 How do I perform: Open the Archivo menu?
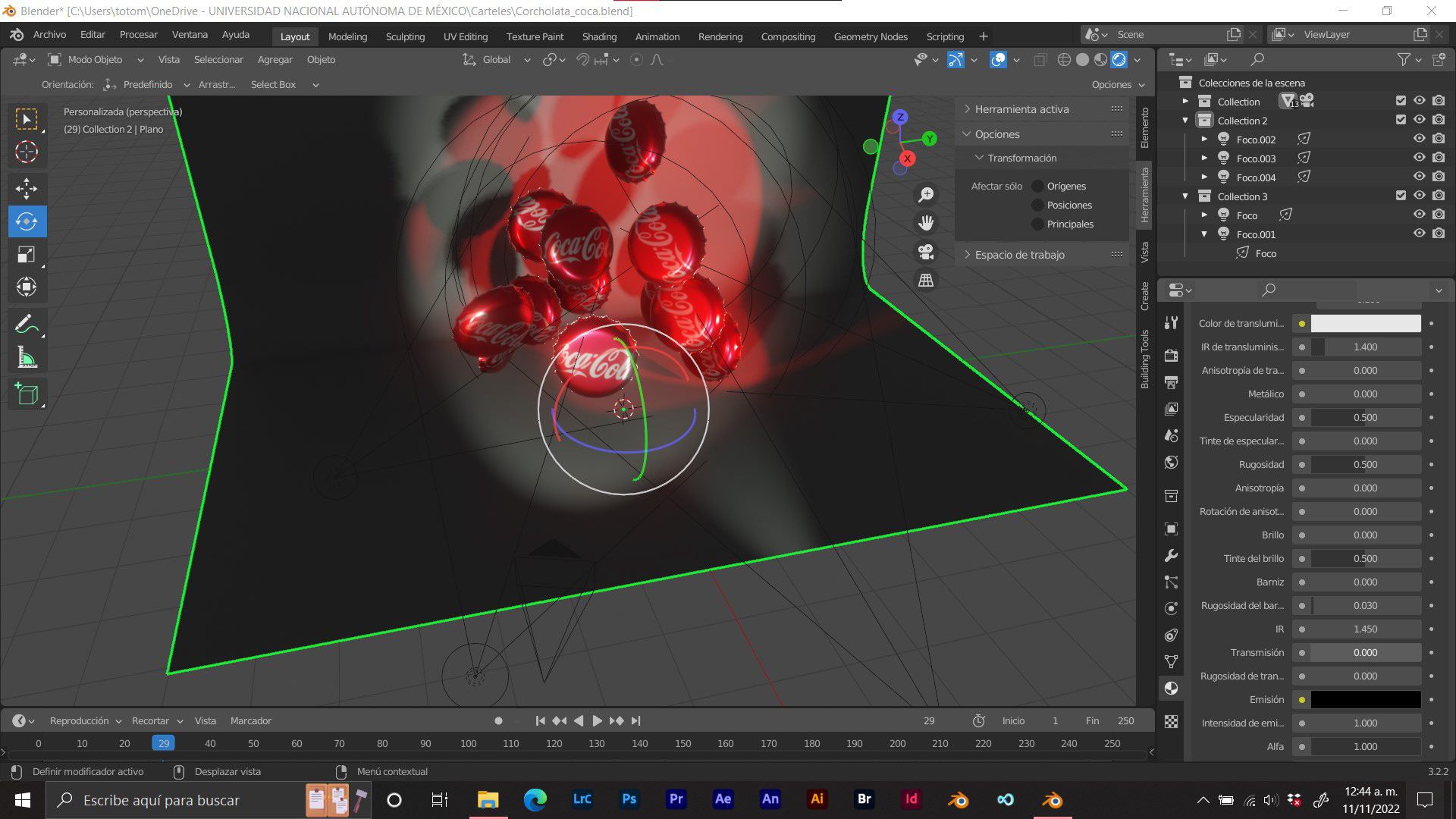tap(49, 35)
